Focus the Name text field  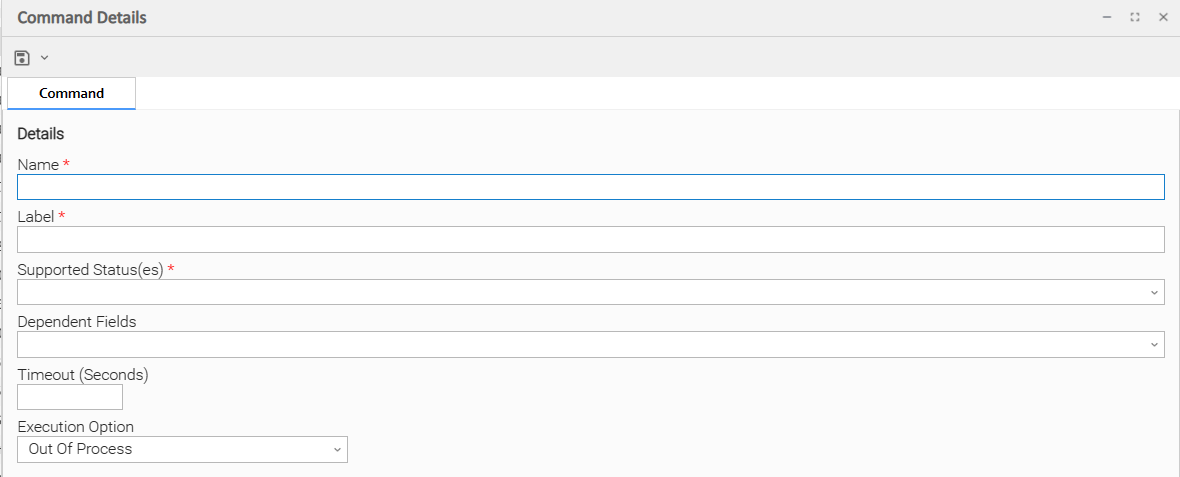pos(590,187)
